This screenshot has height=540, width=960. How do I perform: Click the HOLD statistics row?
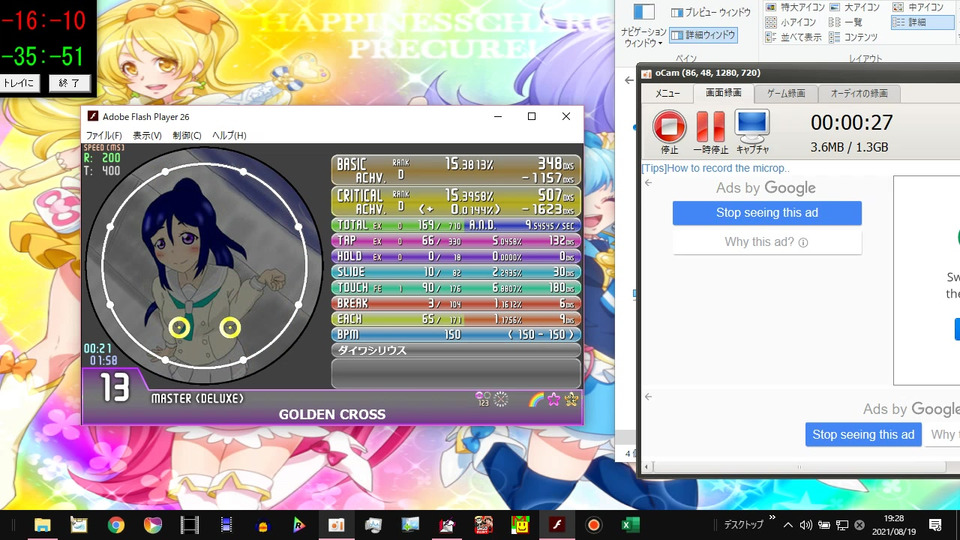(456, 256)
